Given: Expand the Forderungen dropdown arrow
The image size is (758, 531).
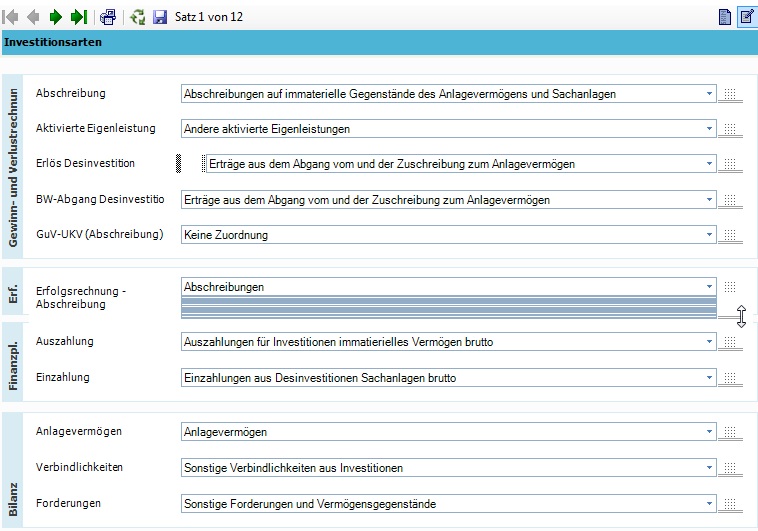Looking at the screenshot, I should pos(709,503).
